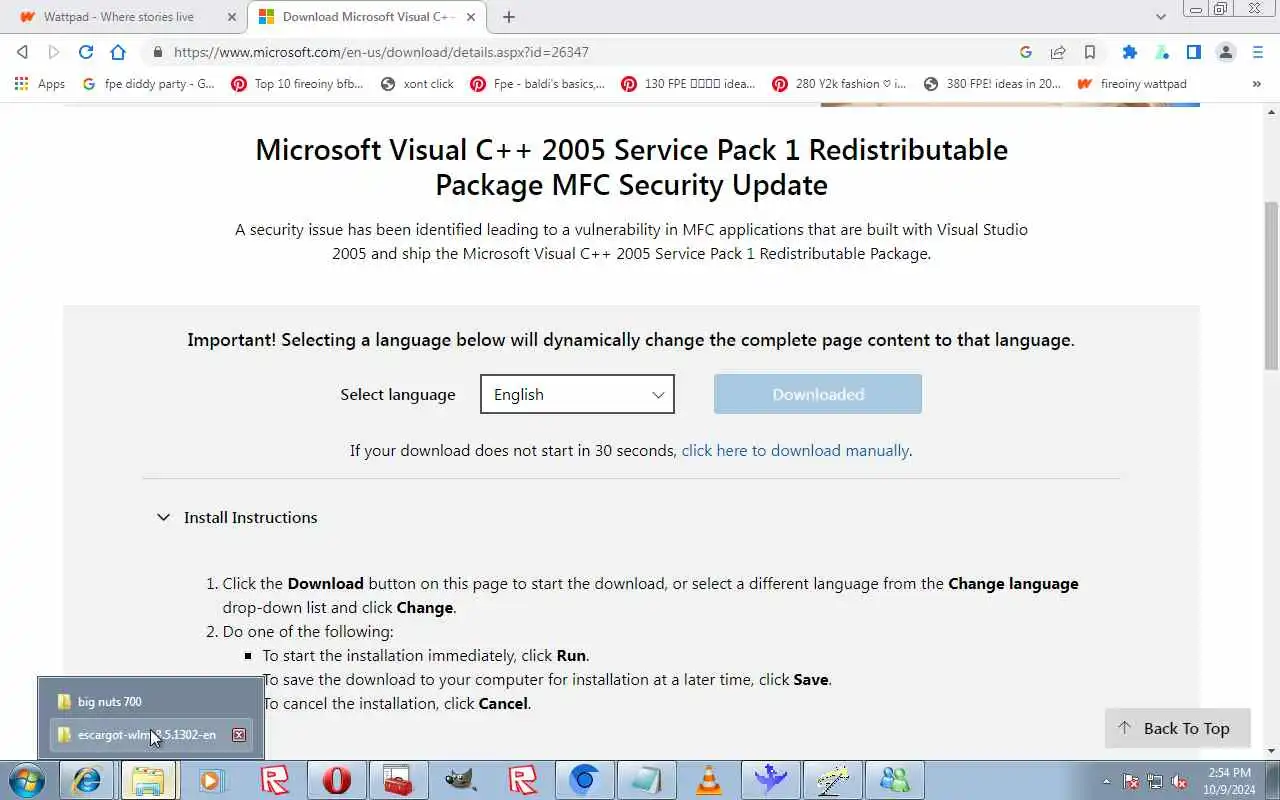Open the user profile avatar
The height and width of the screenshot is (800, 1280).
coord(1226,52)
